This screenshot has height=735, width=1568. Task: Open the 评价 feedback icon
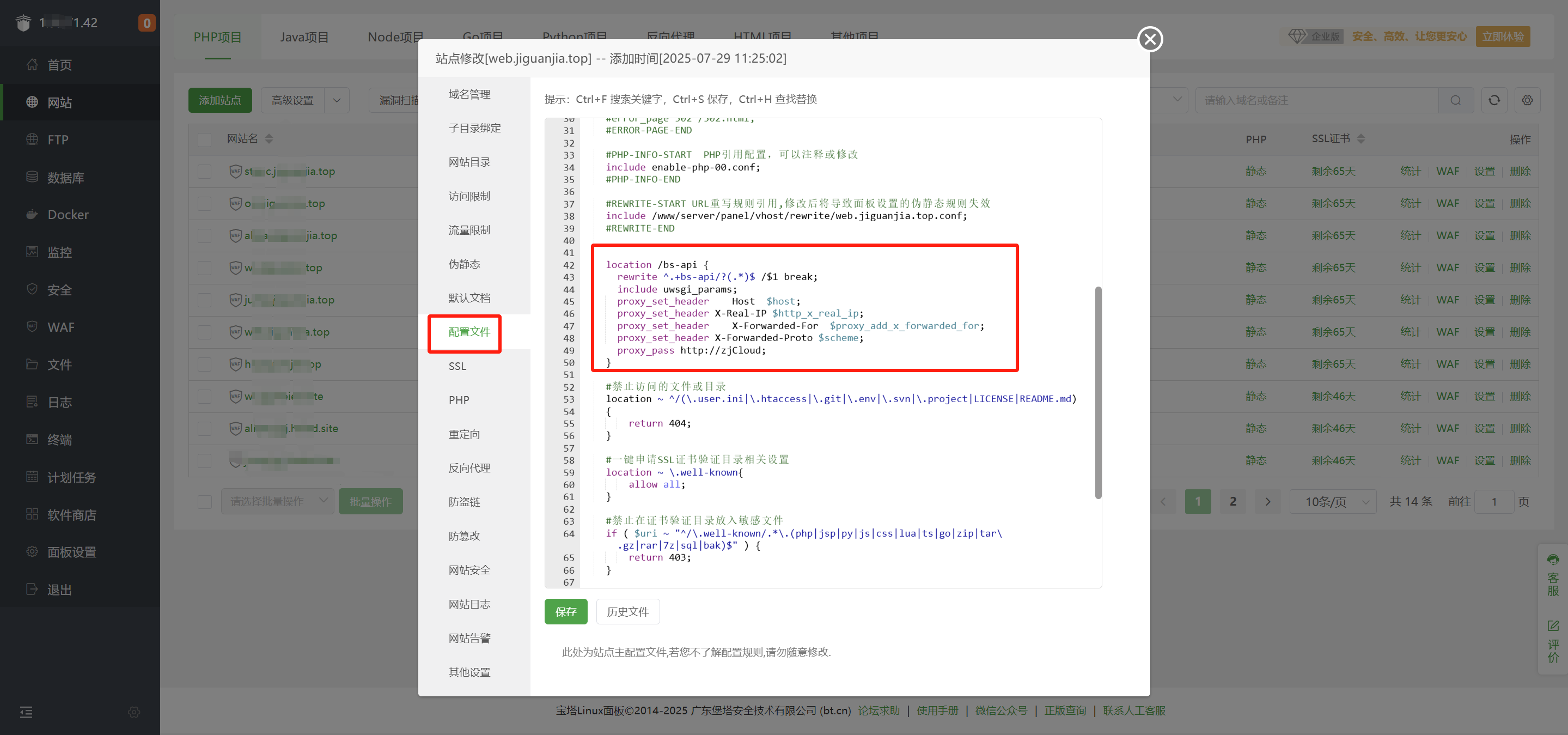point(1553,626)
